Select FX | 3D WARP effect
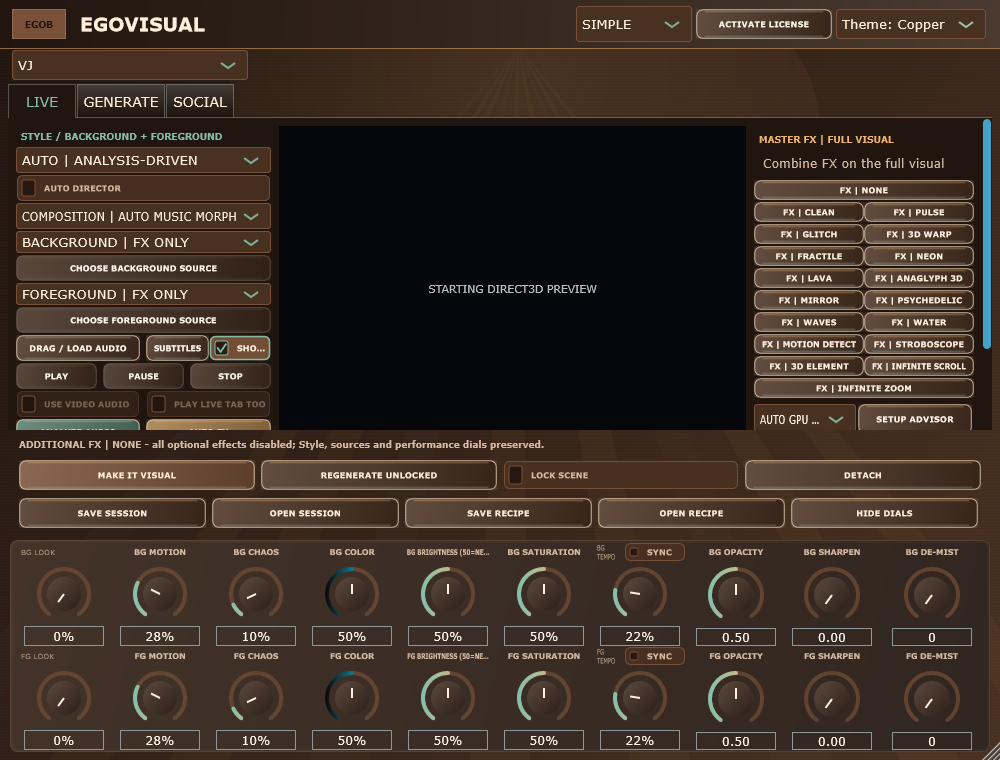The height and width of the screenshot is (760, 1000). pyautogui.click(x=919, y=234)
